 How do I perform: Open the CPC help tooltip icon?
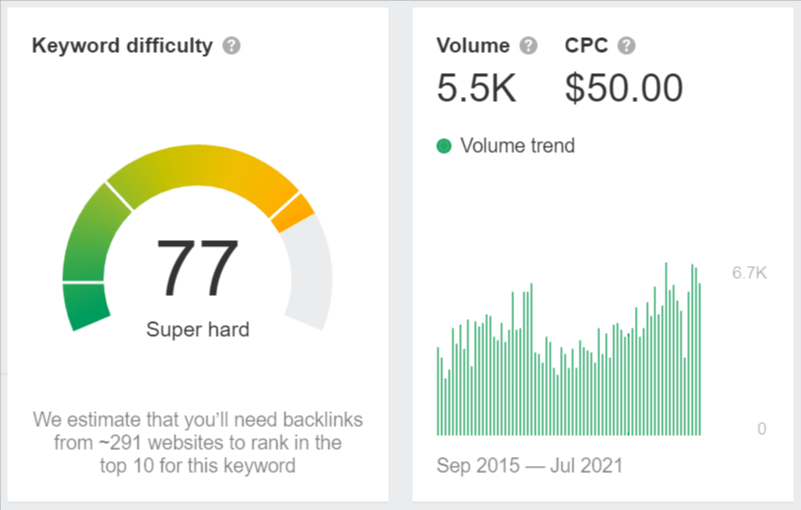pos(626,46)
